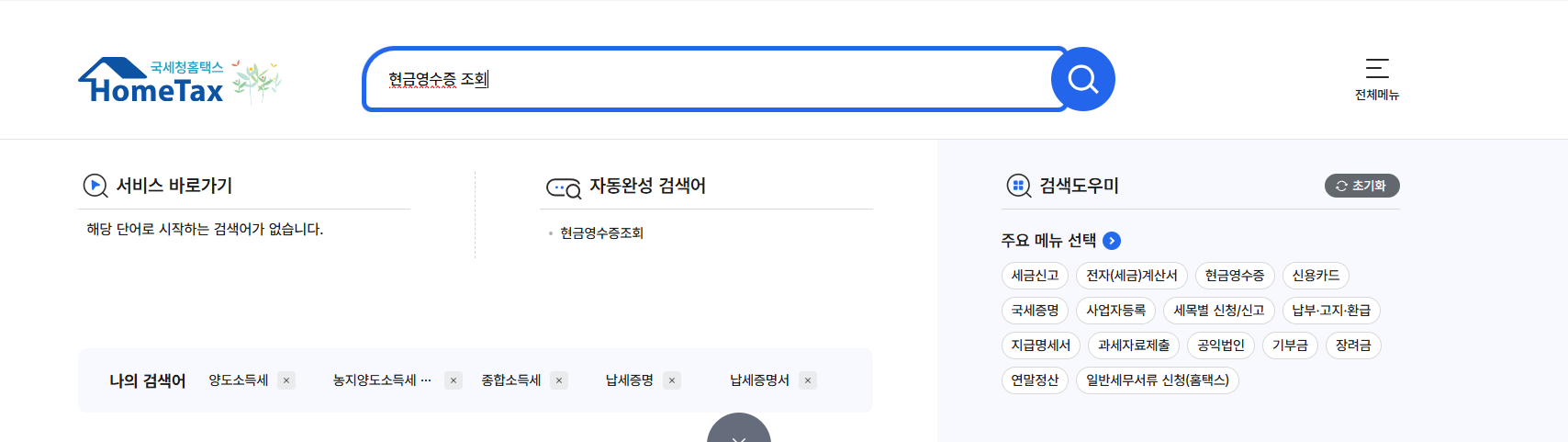The width and height of the screenshot is (1568, 442).
Task: Click the HomeTax logo
Action: pos(151,80)
